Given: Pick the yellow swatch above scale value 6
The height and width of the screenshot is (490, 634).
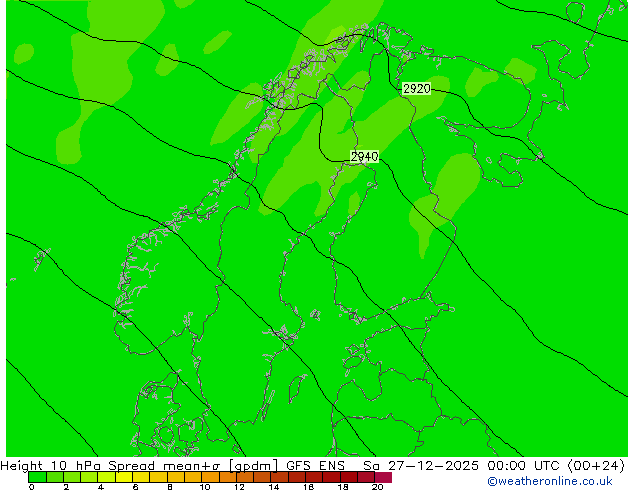Looking at the screenshot, I should tap(142, 477).
